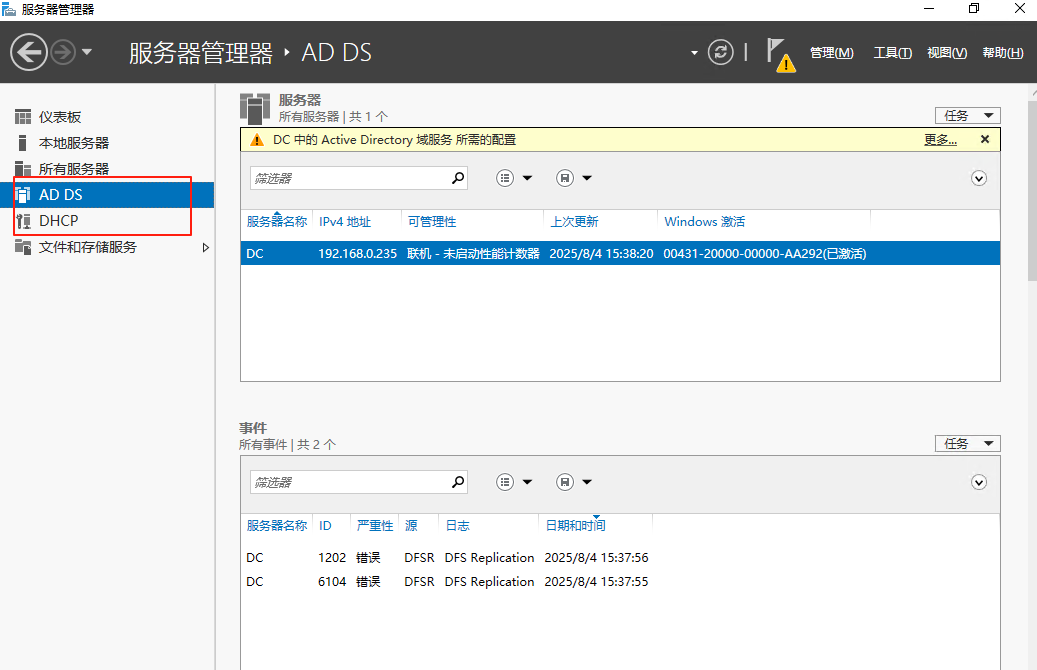Image resolution: width=1037 pixels, height=670 pixels.
Task: Click IP address 192.168.0.235 cell
Action: pyautogui.click(x=357, y=253)
